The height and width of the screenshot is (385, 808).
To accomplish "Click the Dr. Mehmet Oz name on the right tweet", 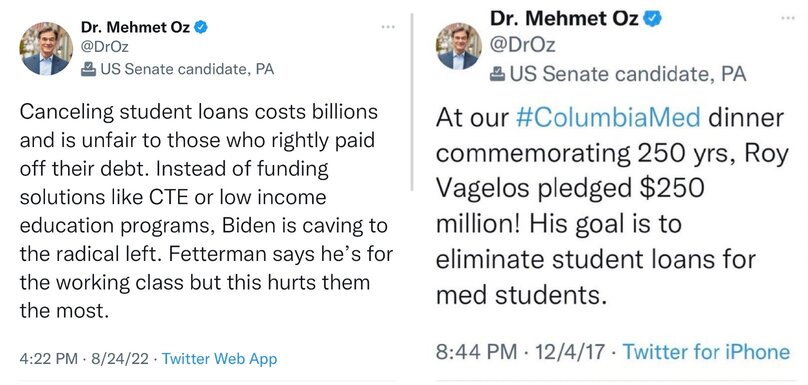I will click(x=564, y=18).
